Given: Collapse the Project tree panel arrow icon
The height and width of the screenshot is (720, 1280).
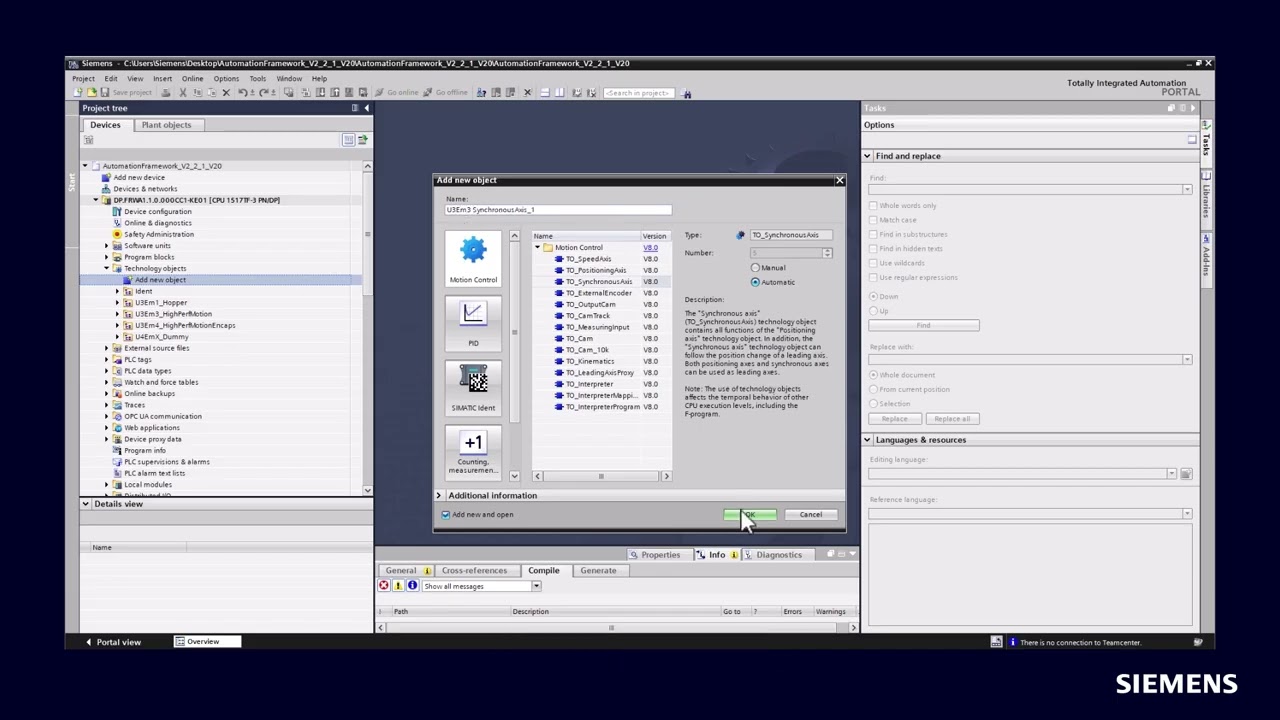Looking at the screenshot, I should click(366, 108).
